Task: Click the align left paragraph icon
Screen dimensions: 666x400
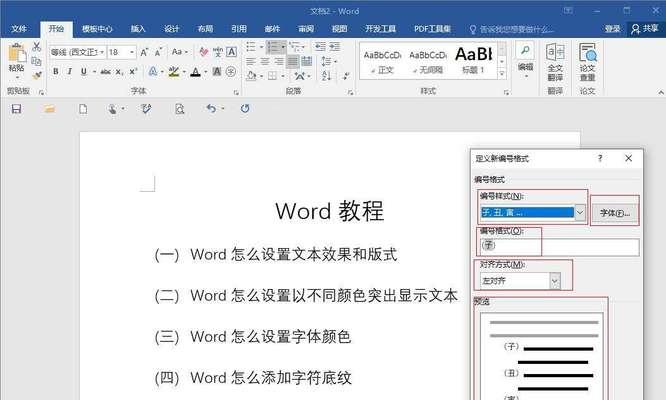Action: tap(251, 62)
